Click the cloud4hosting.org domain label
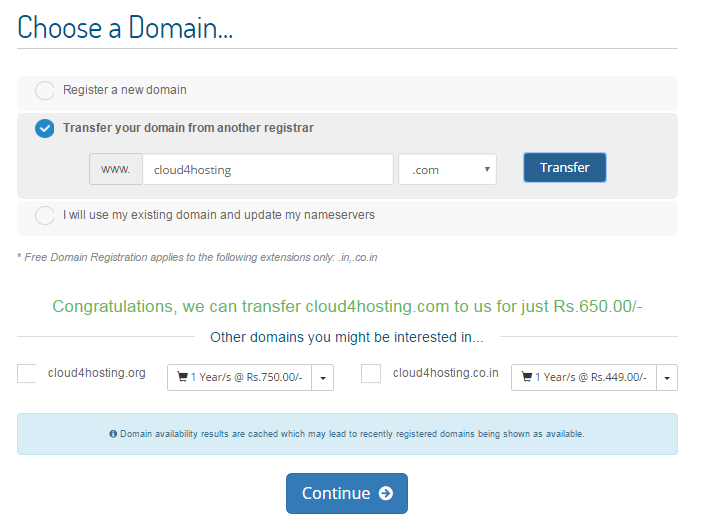Viewport: 704px width, 531px height. point(97,374)
